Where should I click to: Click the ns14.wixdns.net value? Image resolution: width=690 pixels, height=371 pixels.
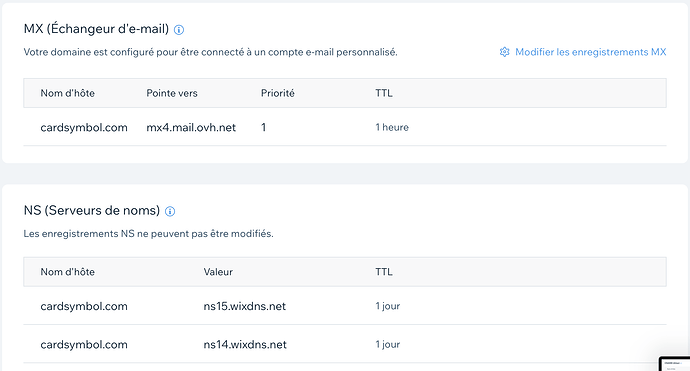click(x=245, y=345)
